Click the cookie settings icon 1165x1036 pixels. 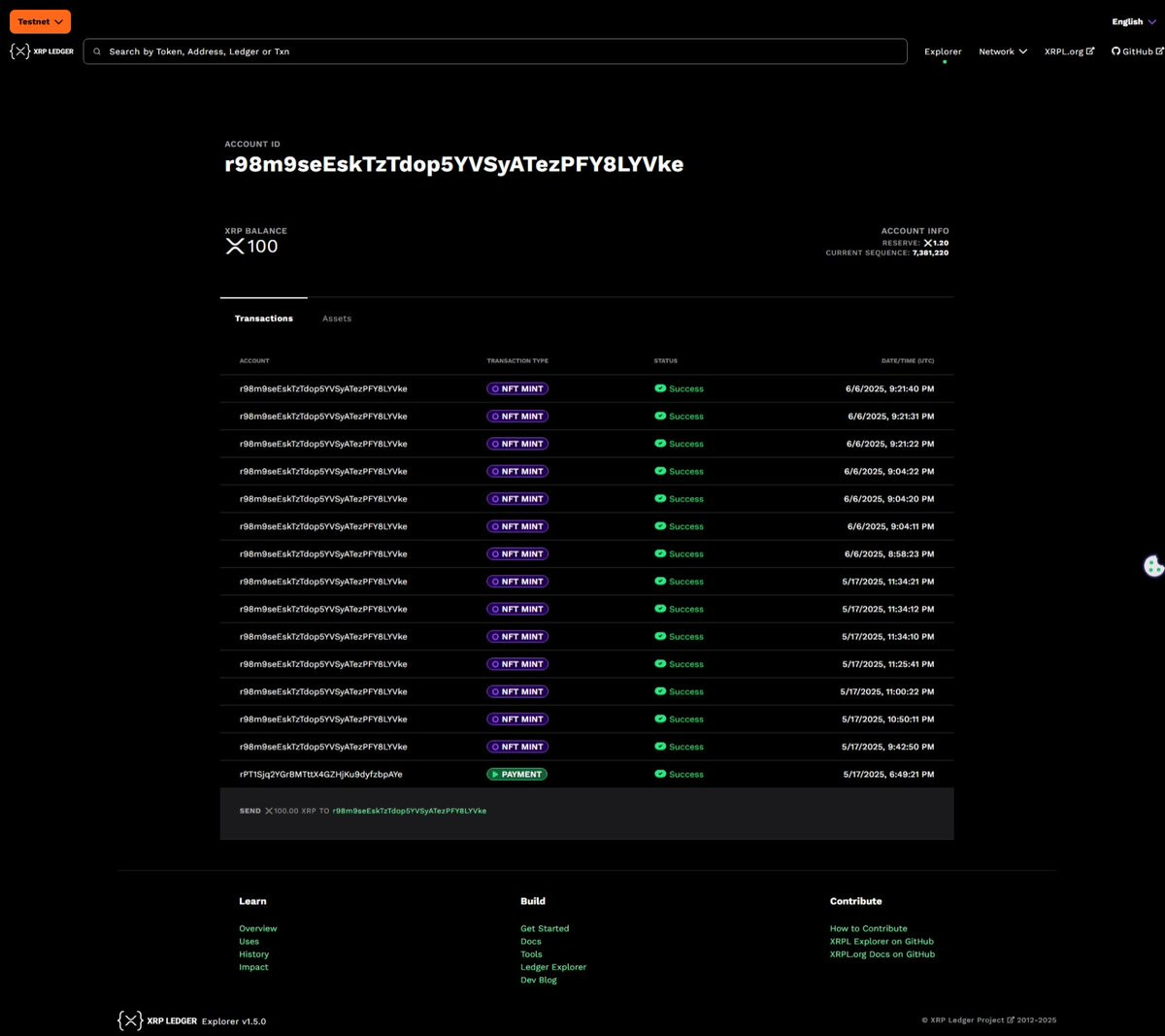click(x=1153, y=566)
